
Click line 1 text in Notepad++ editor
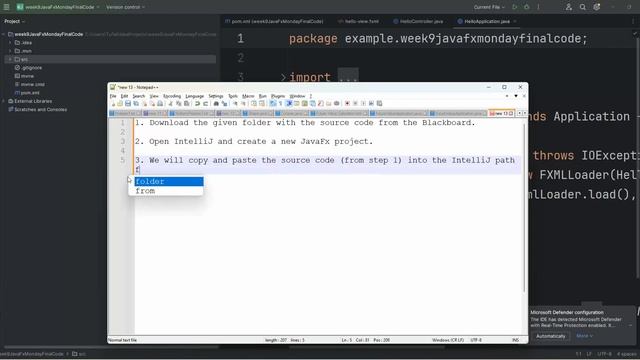305,122
